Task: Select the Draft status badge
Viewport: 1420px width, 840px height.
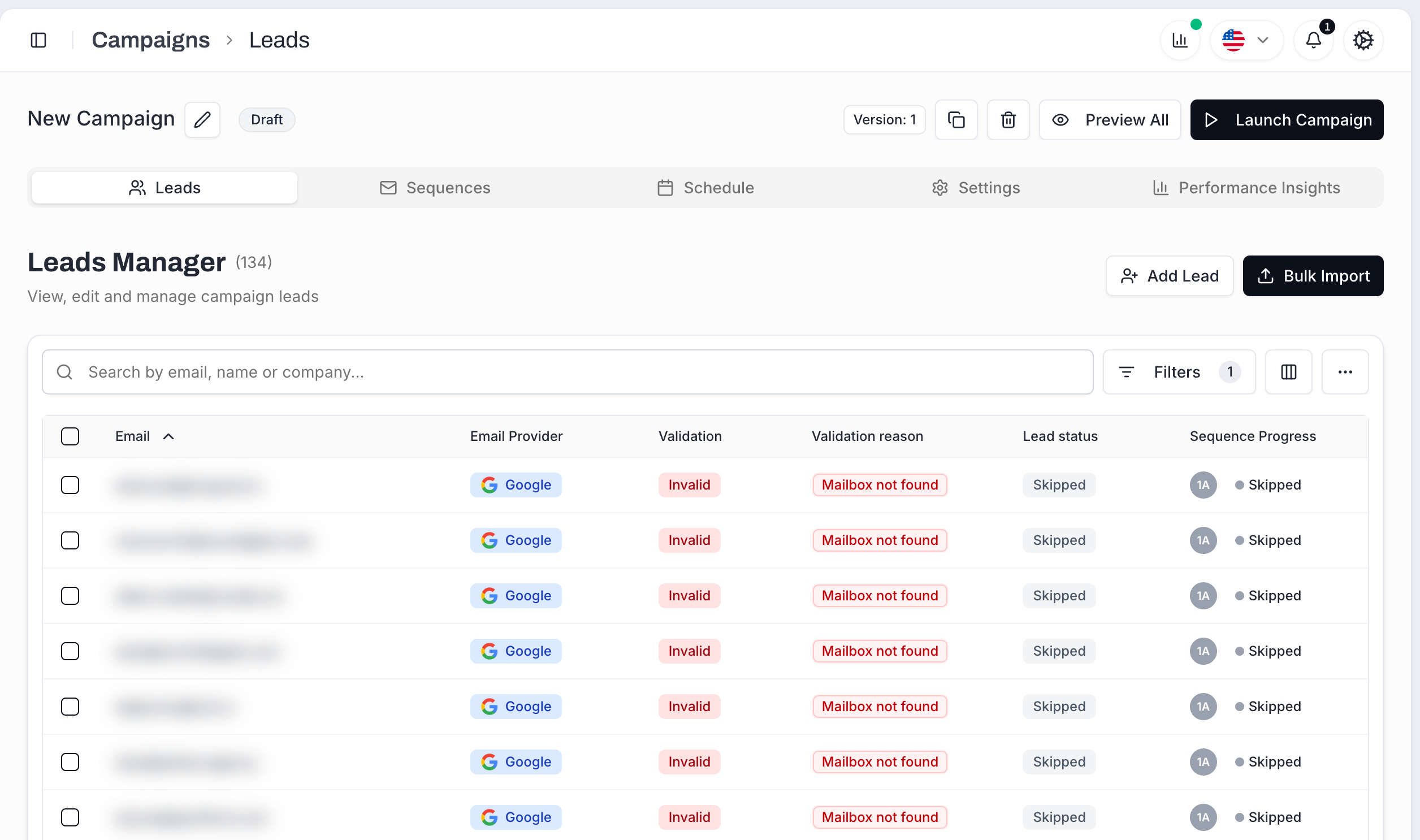Action: coord(267,119)
